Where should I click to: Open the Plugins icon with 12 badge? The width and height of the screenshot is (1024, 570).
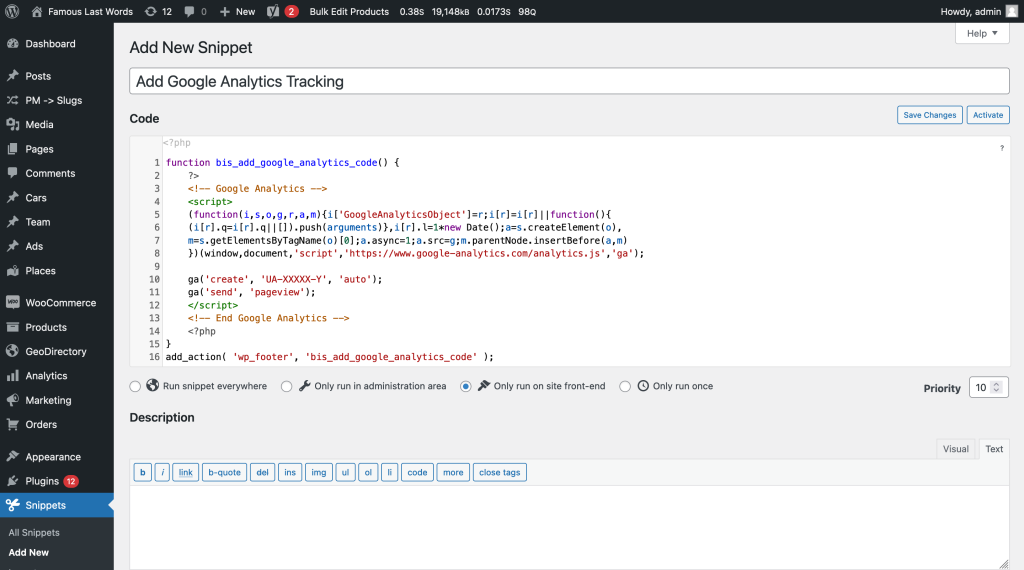coord(12,481)
